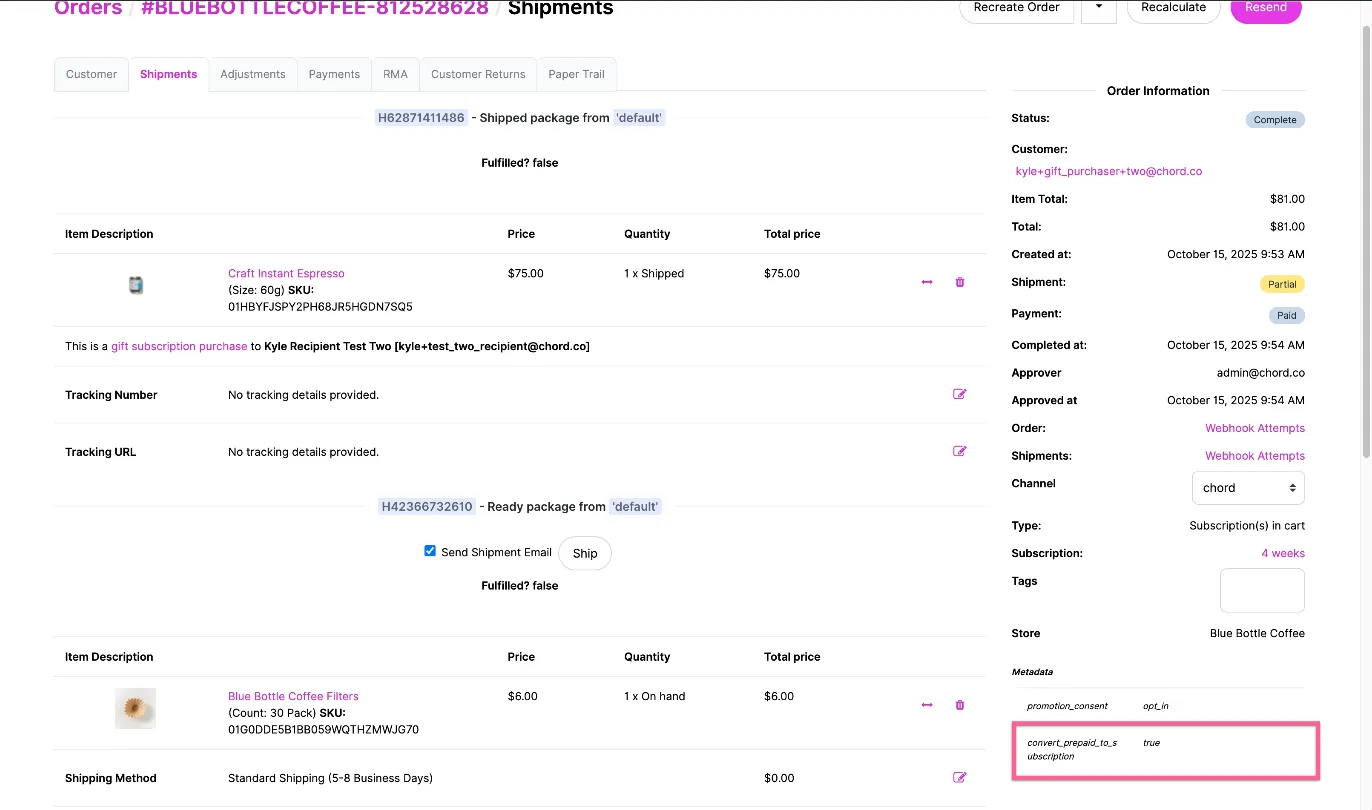Open the Paper Trail tab

tap(576, 74)
